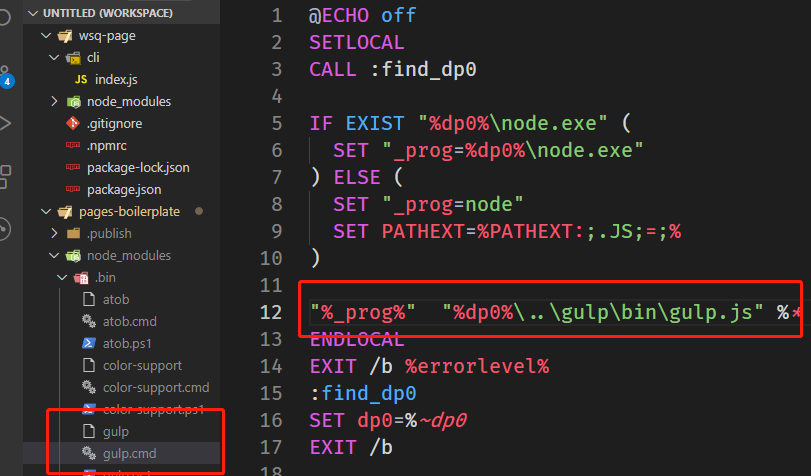Open the Extensions view icon

[x=6, y=174]
